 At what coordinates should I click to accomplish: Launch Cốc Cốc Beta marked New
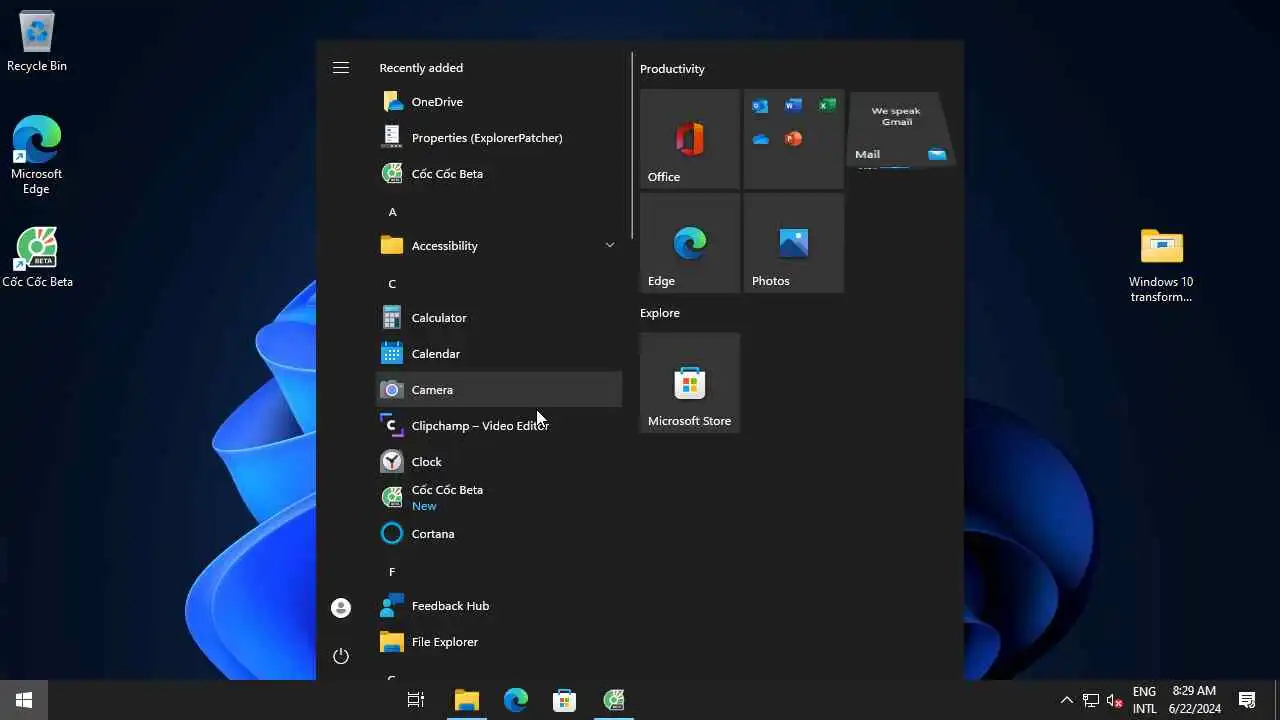[x=499, y=498]
